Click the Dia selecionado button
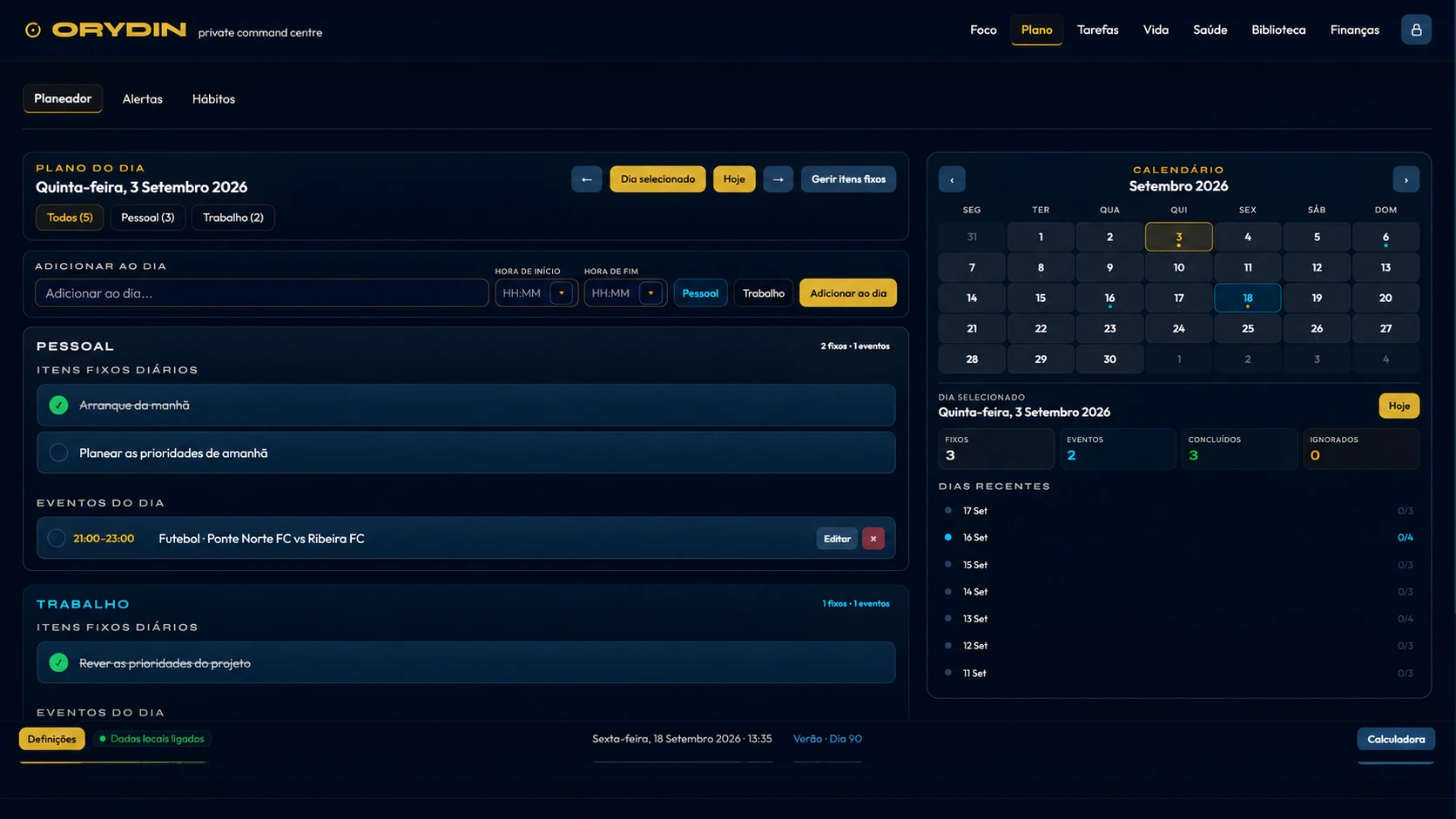 (657, 179)
